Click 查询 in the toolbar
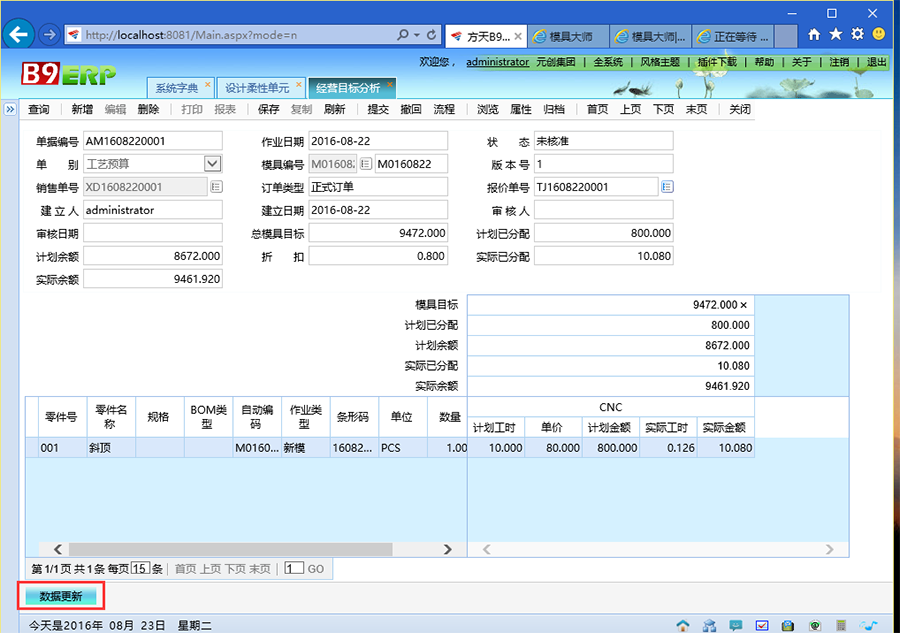Viewport: 900px width, 633px height. pos(39,109)
